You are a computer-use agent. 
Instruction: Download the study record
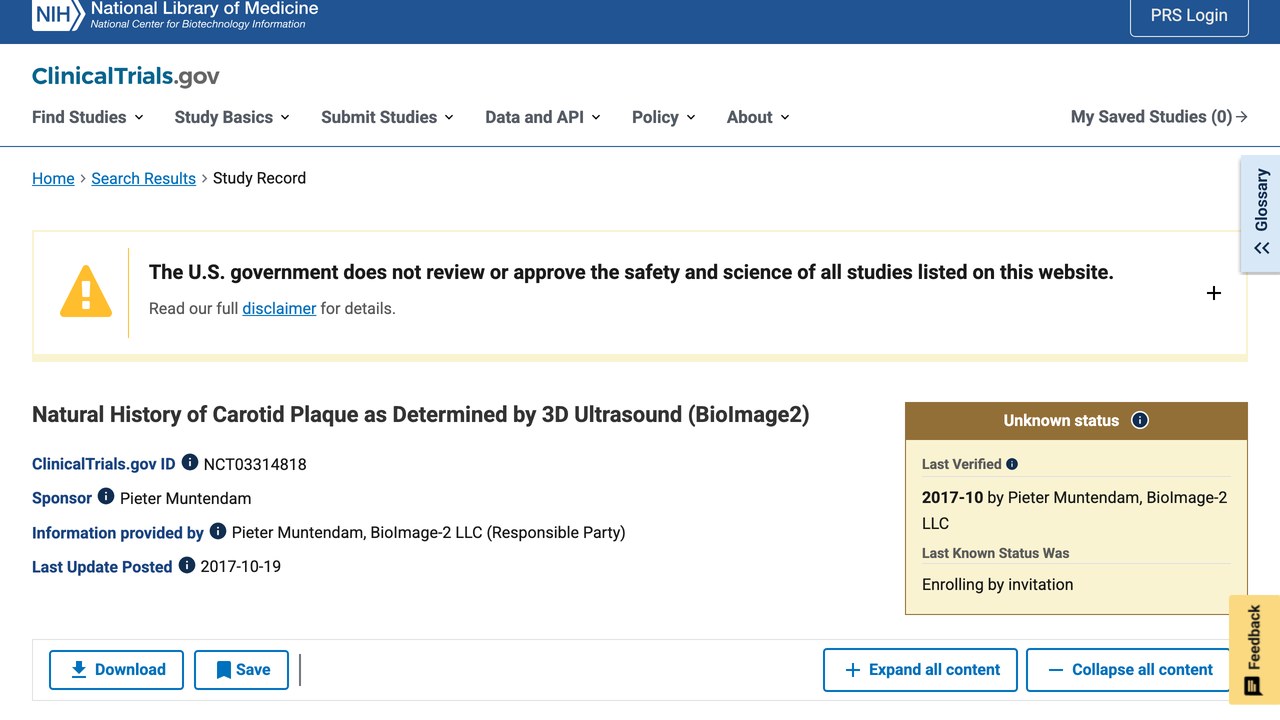click(116, 670)
